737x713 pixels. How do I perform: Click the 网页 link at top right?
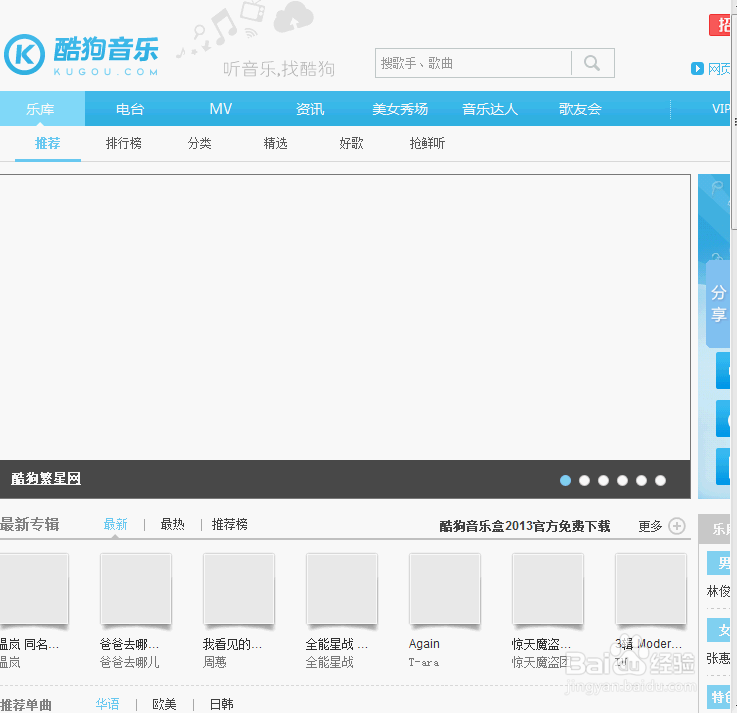[719, 69]
